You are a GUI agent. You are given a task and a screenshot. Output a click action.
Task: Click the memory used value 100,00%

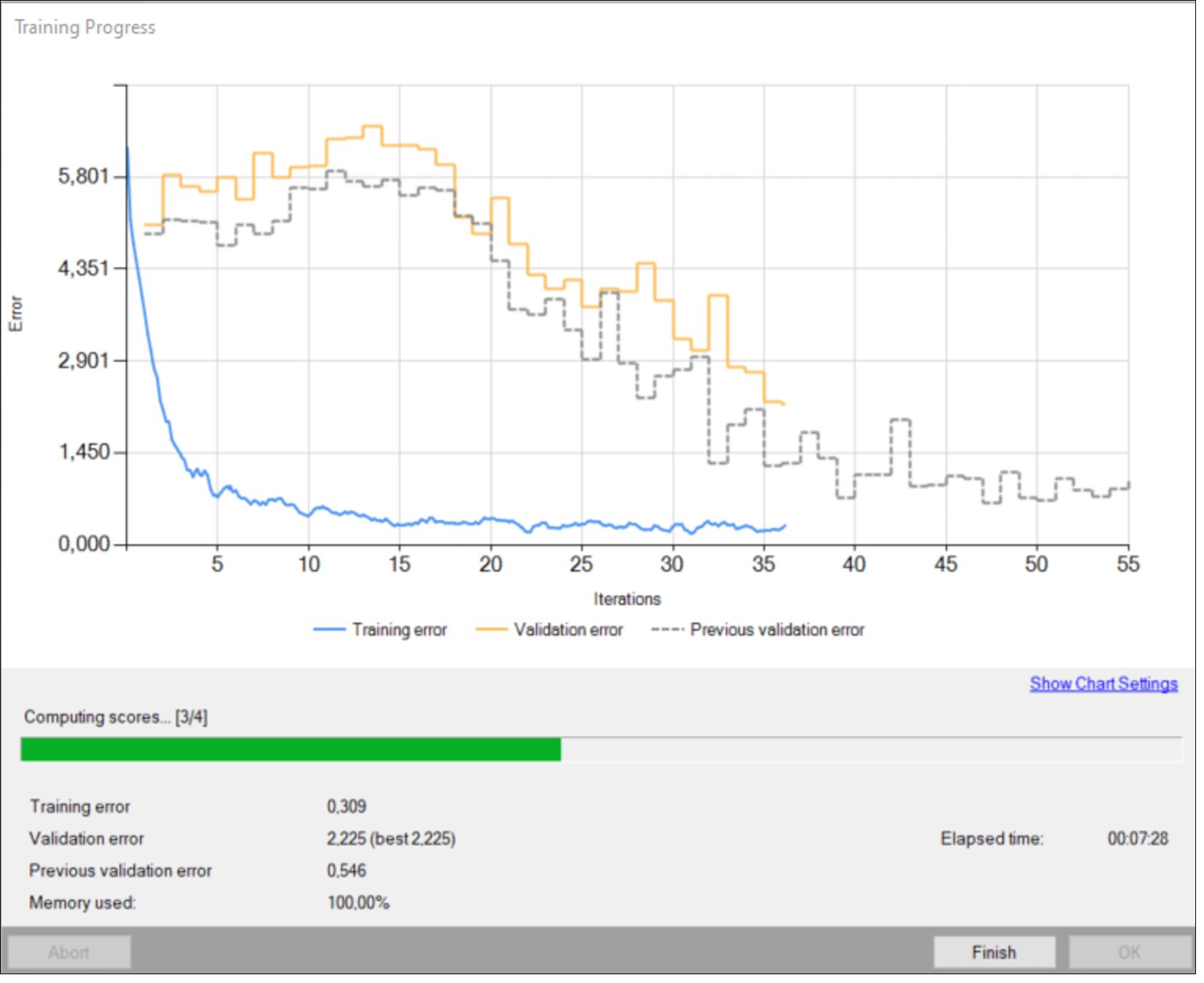coord(358,903)
